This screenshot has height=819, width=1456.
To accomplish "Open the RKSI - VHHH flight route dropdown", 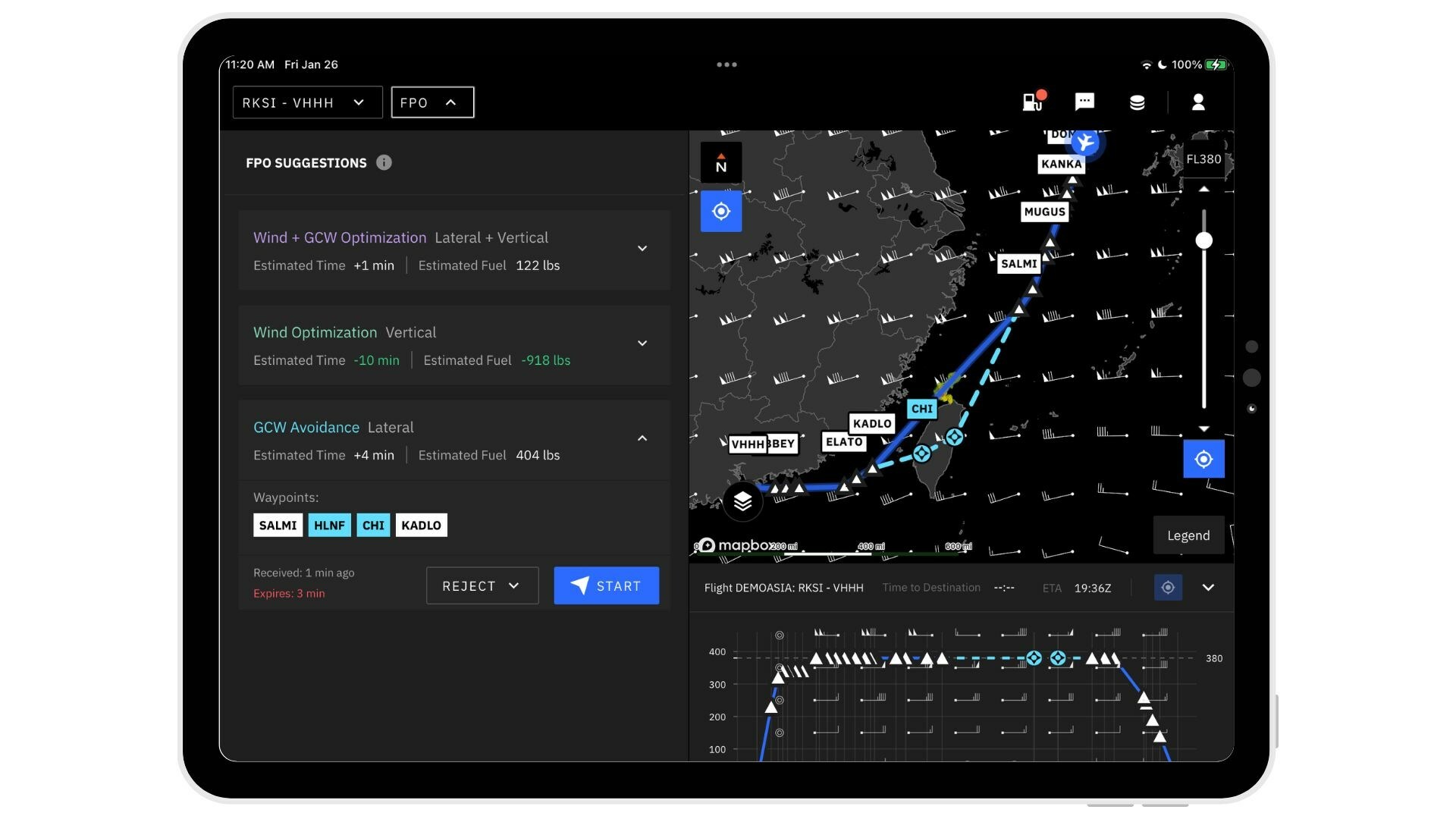I will click(x=306, y=101).
